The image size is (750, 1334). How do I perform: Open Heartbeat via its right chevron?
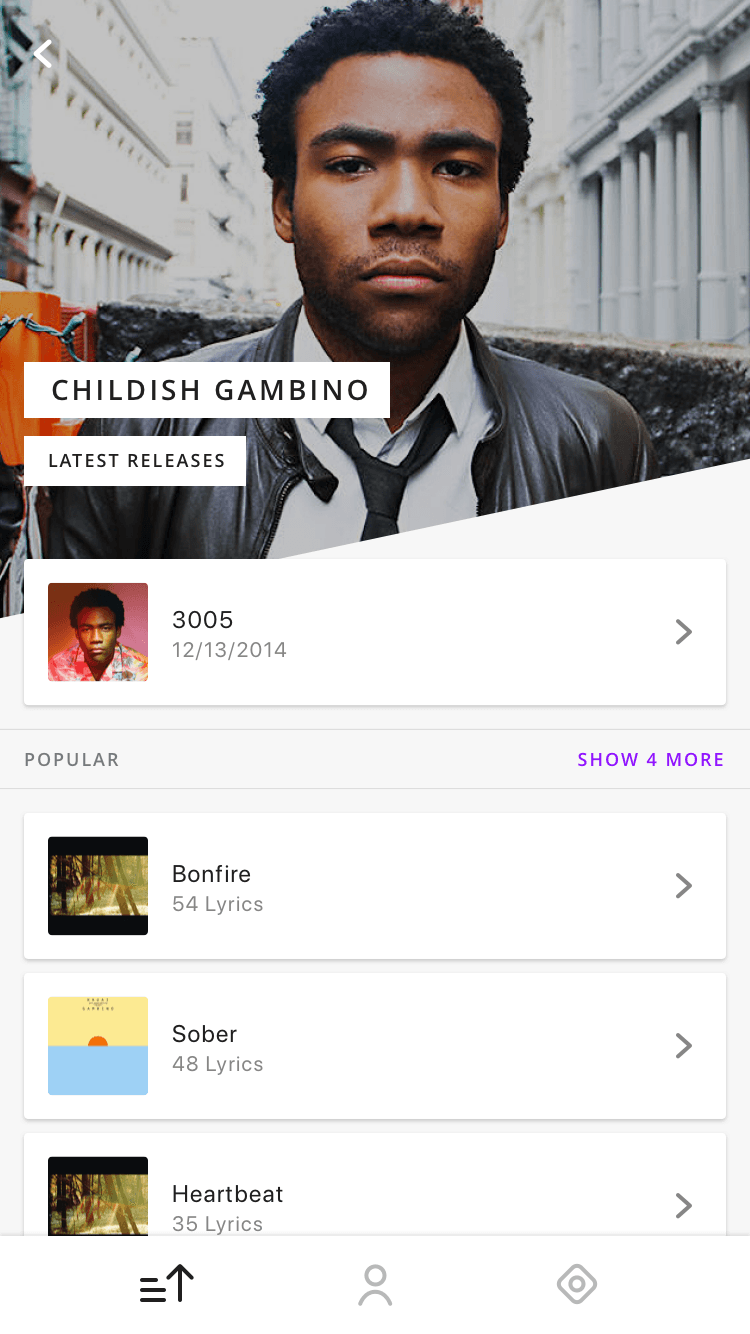[684, 1206]
